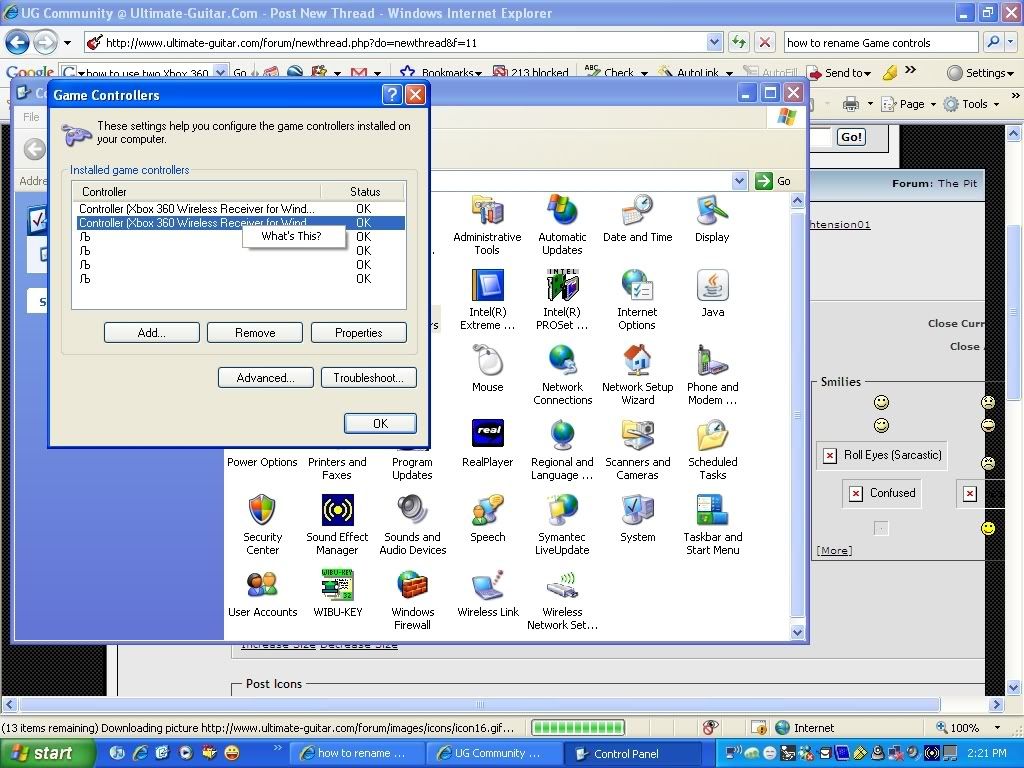This screenshot has height=768, width=1024.
Task: Open Network Setup Wizard icon
Action: click(637, 374)
